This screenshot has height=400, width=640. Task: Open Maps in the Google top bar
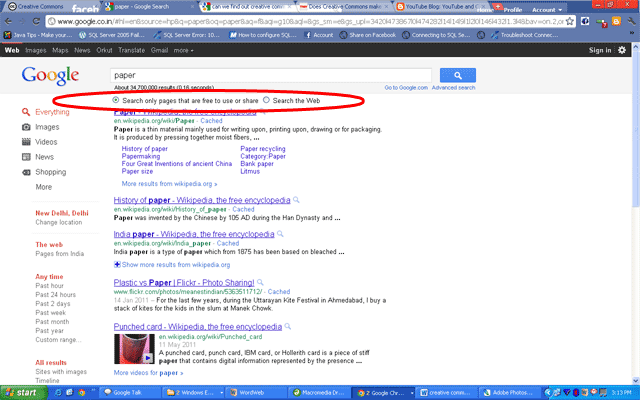(x=60, y=50)
